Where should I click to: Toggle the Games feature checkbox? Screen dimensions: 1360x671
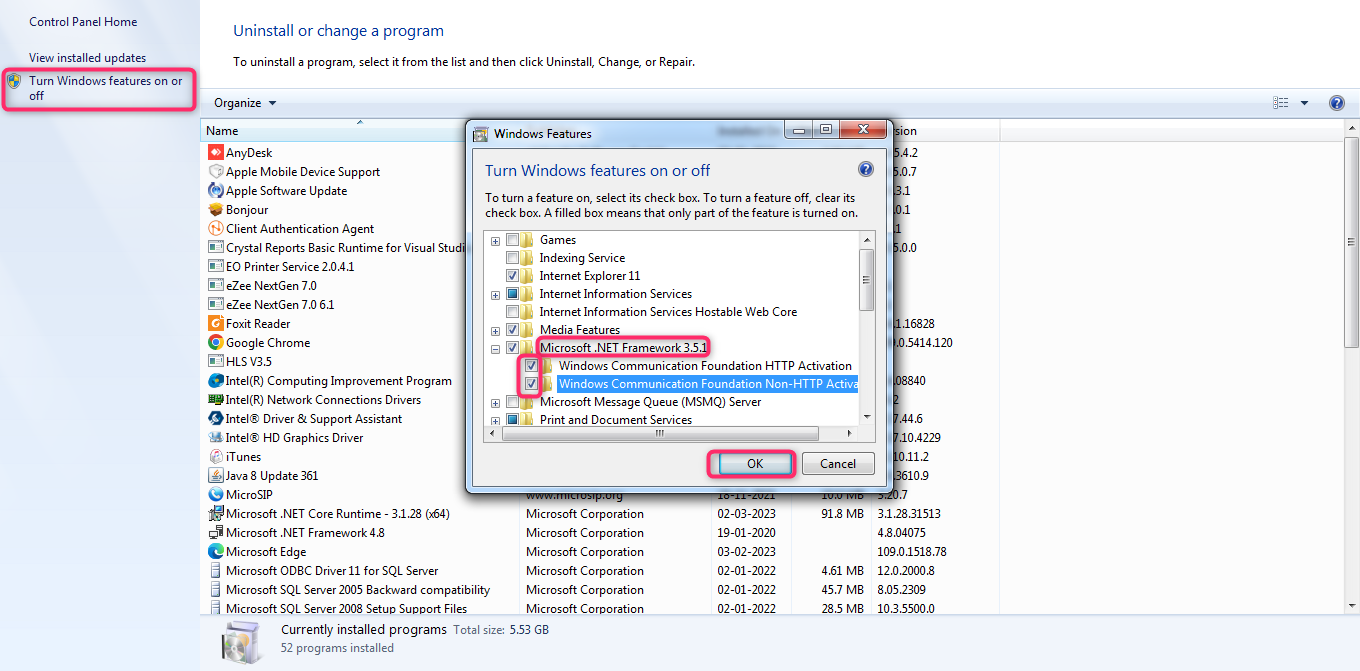tap(512, 240)
